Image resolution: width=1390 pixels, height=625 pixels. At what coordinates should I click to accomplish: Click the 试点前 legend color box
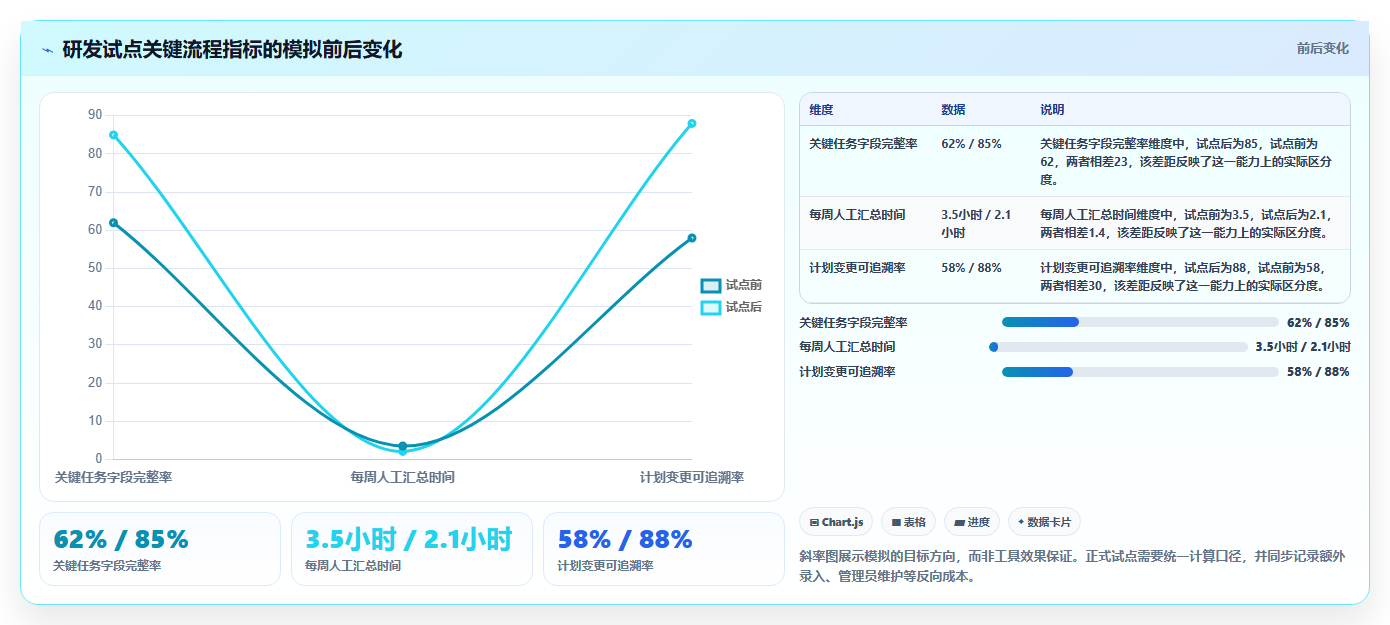(x=711, y=286)
